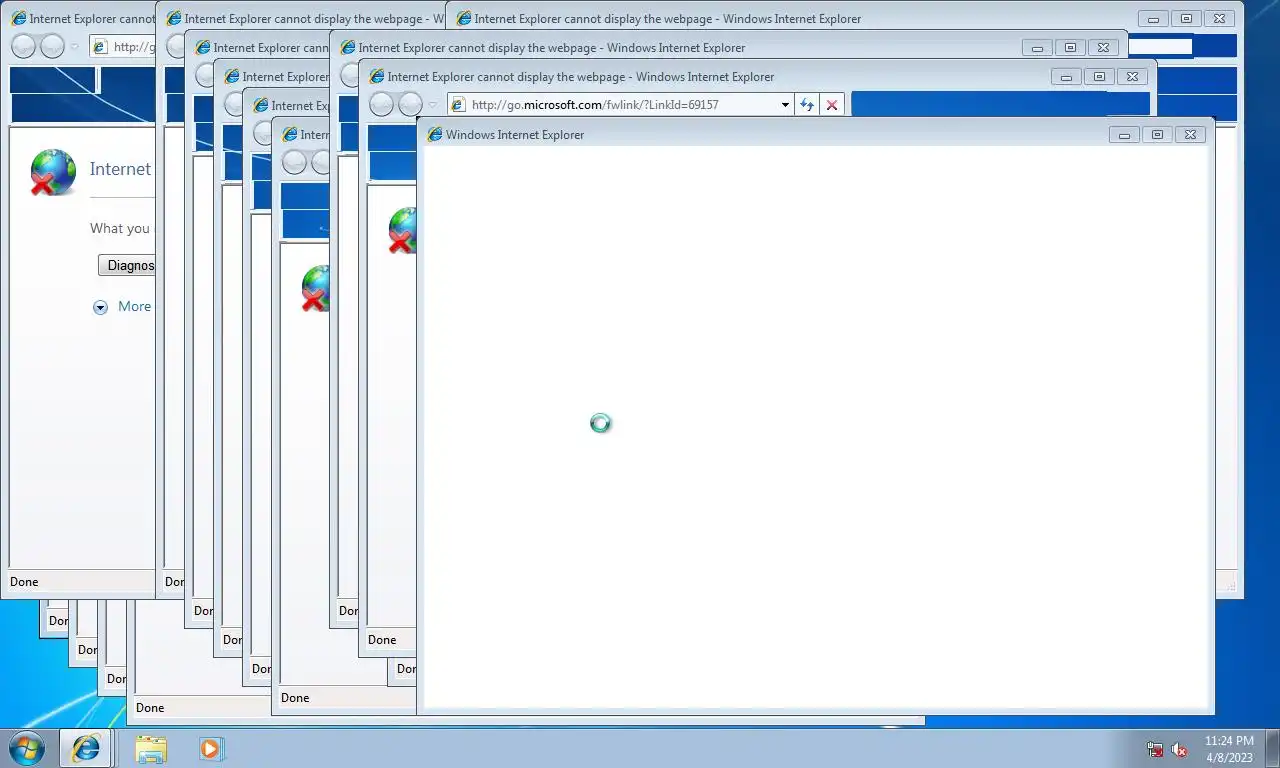Click the IE icon in the blank window's title bar
Screen dimensions: 1280x768
[x=435, y=134]
